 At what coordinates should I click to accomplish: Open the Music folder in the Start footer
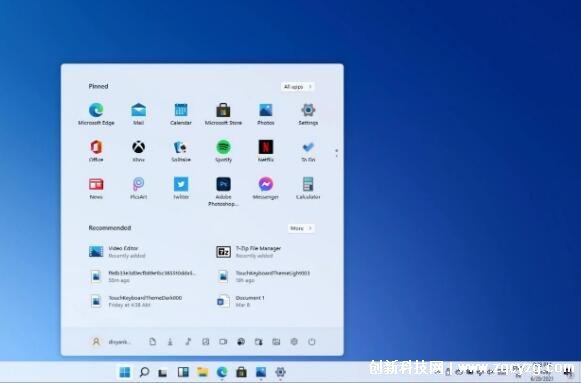(x=188, y=342)
